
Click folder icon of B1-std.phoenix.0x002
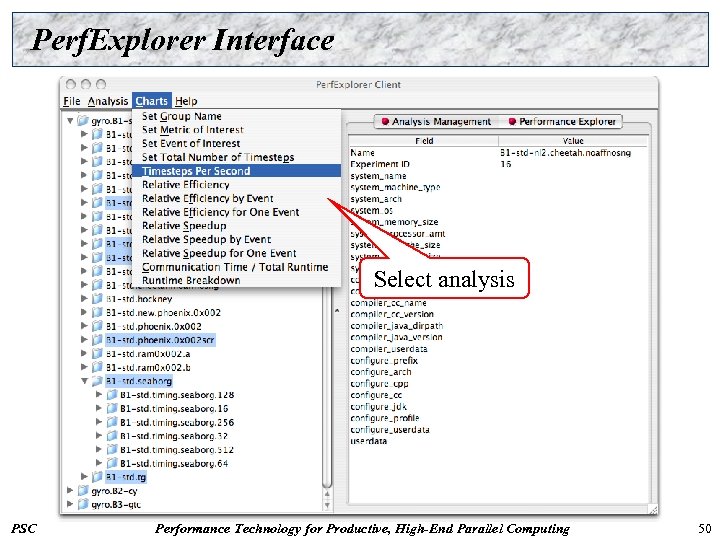click(97, 326)
